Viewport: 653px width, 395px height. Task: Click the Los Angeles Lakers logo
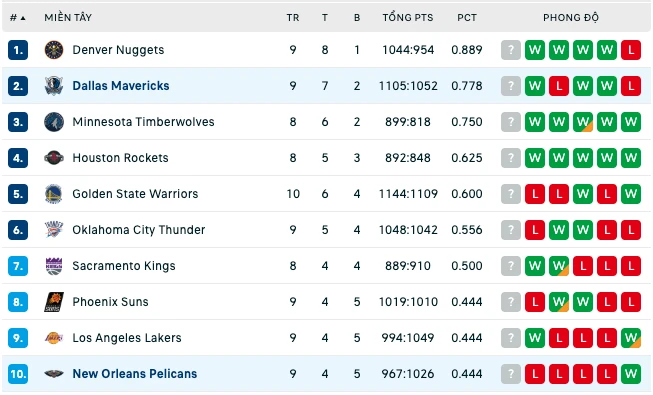tap(54, 338)
